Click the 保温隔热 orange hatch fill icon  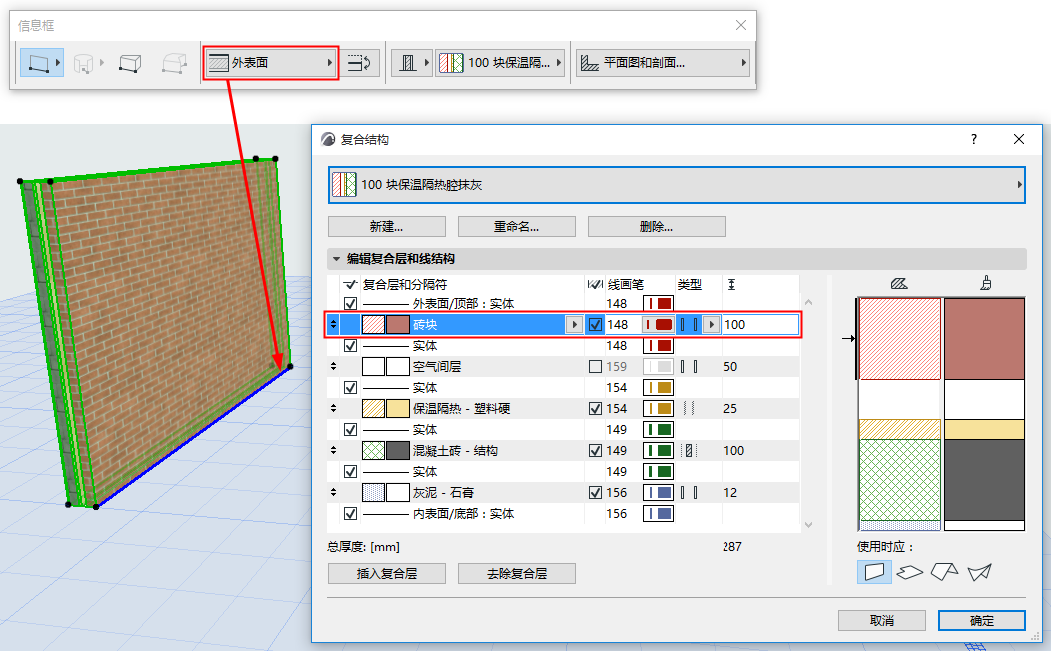pos(373,408)
